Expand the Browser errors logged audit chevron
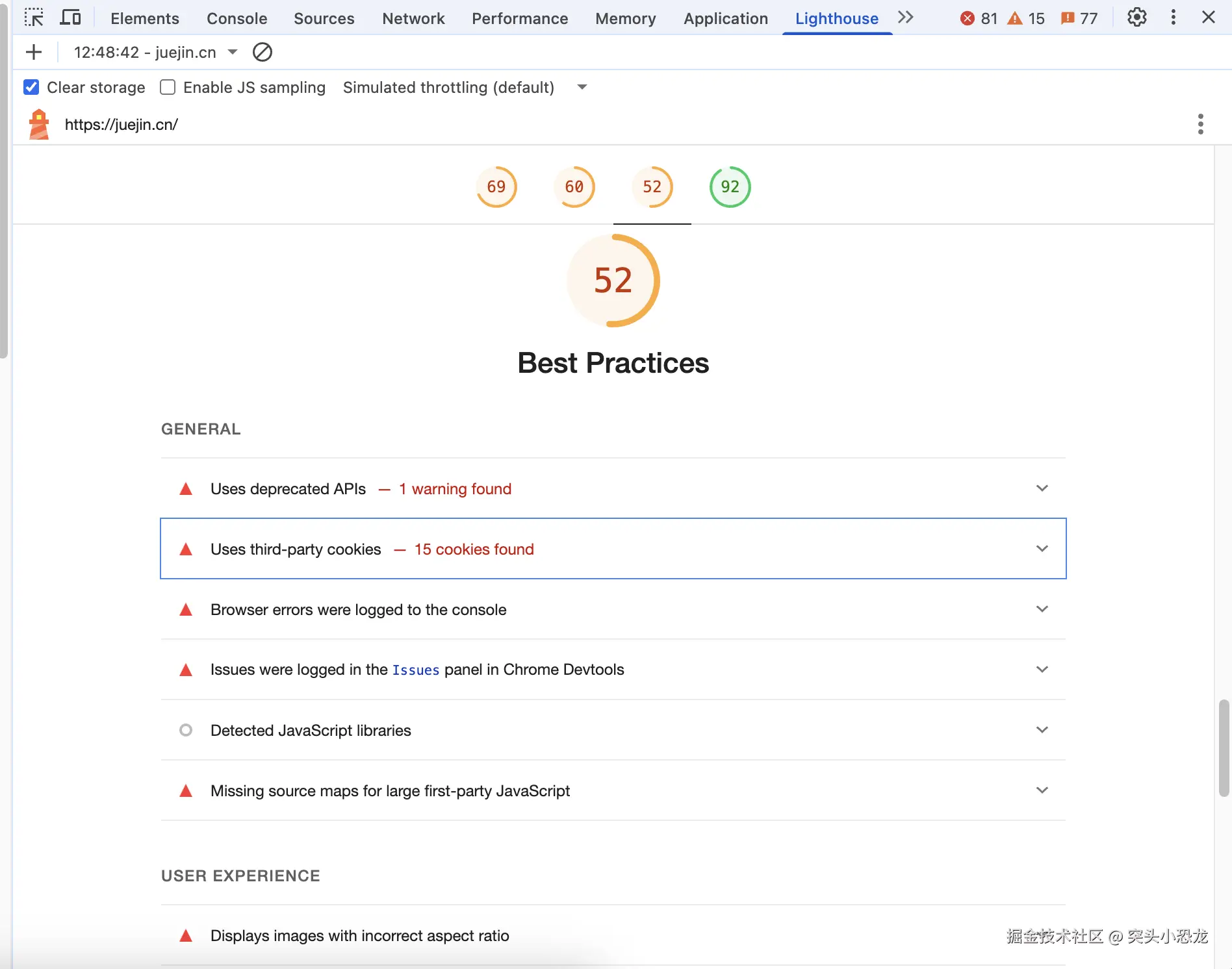This screenshot has width=1232, height=969. [1042, 609]
